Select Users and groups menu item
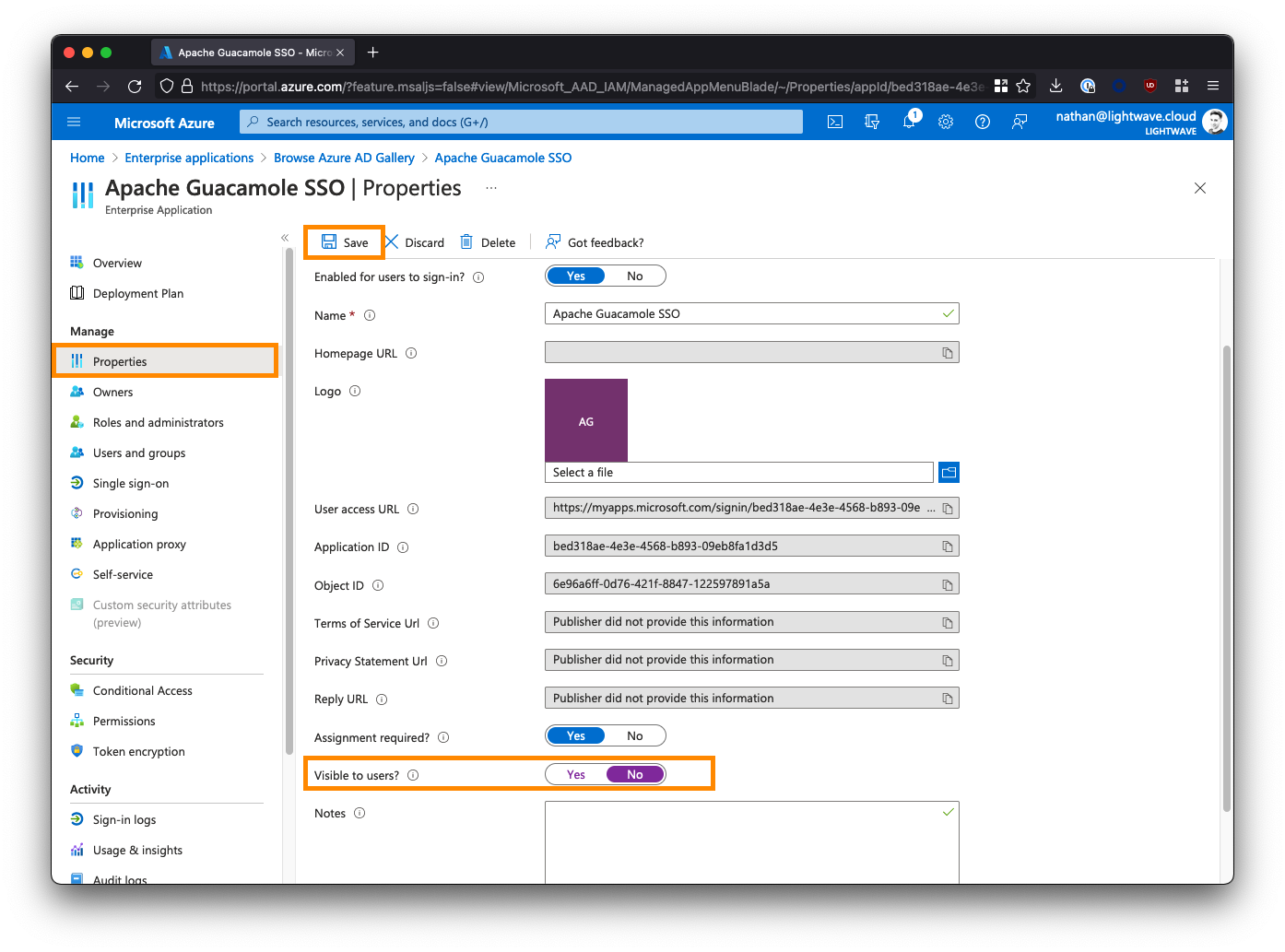This screenshot has width=1285, height=952. click(139, 453)
